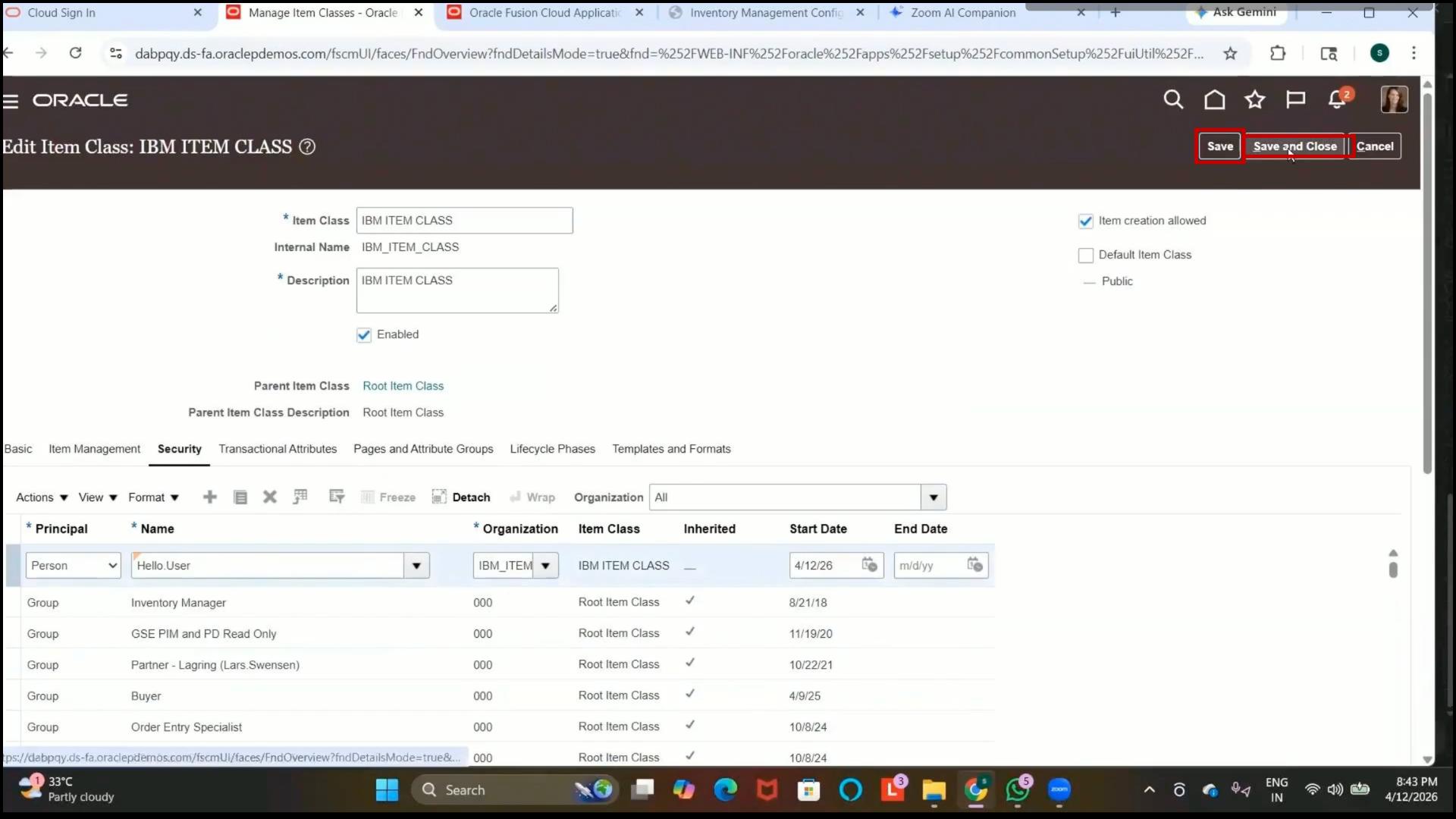Open Chrome three-dot menu
Image resolution: width=1456 pixels, height=819 pixels.
click(1414, 53)
